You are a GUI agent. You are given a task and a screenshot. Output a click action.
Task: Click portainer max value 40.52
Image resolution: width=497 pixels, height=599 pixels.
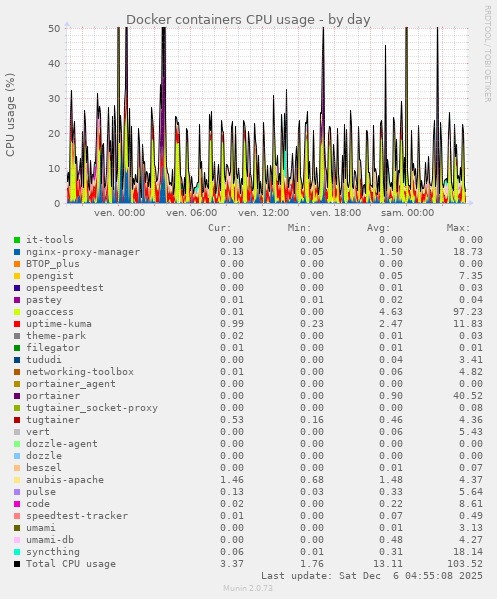468,396
